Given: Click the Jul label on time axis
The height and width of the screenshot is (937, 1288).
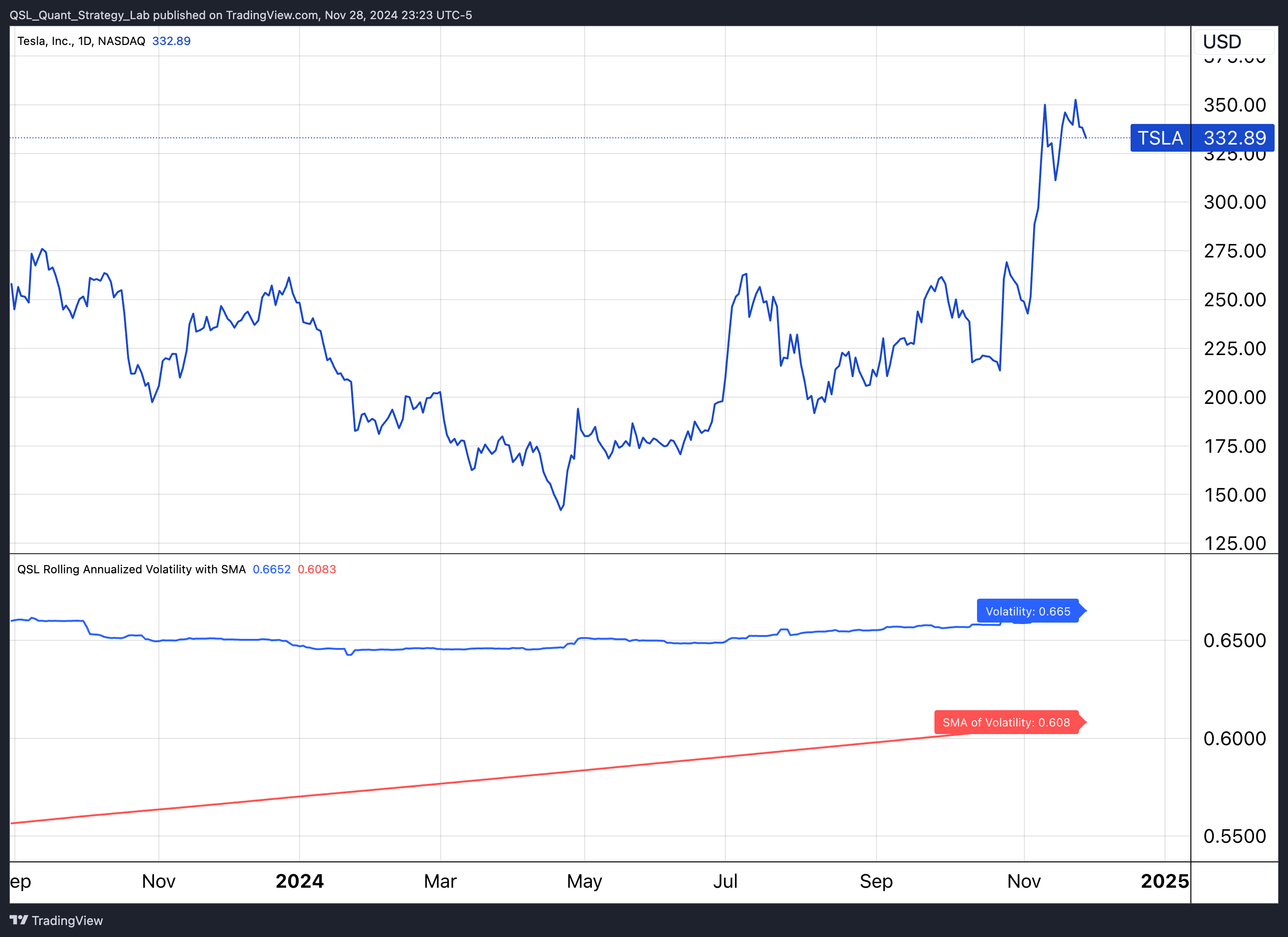Looking at the screenshot, I should point(725,881).
